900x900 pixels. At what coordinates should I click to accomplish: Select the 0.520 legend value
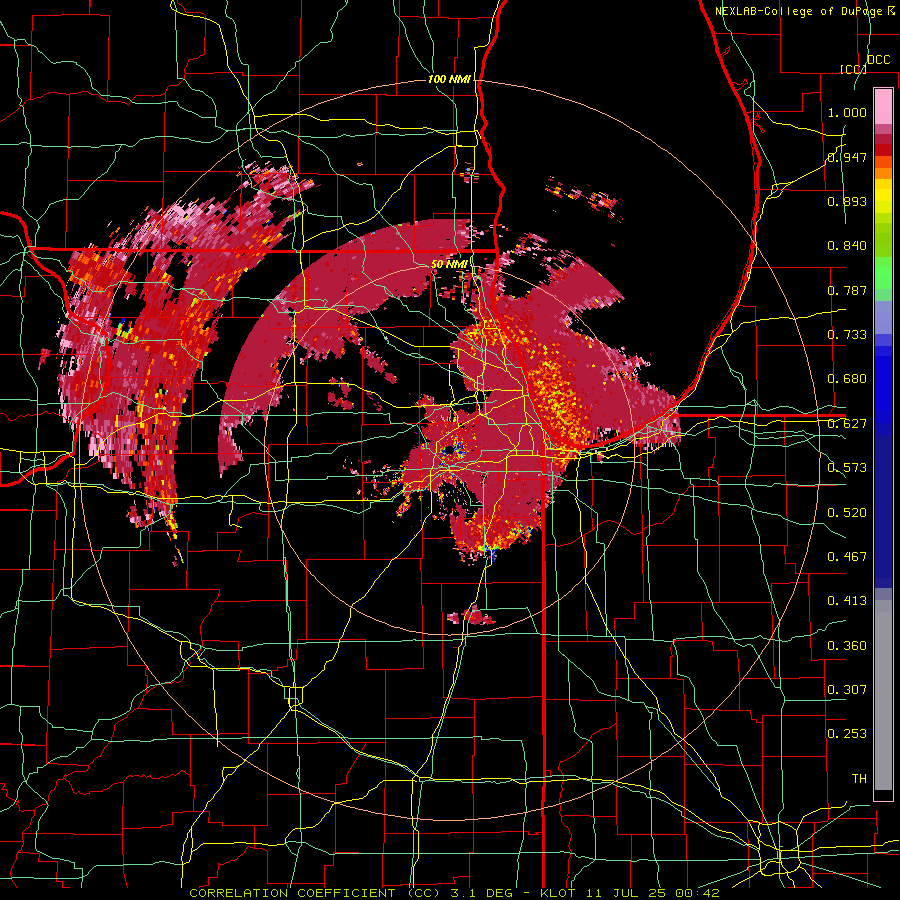[x=847, y=512]
